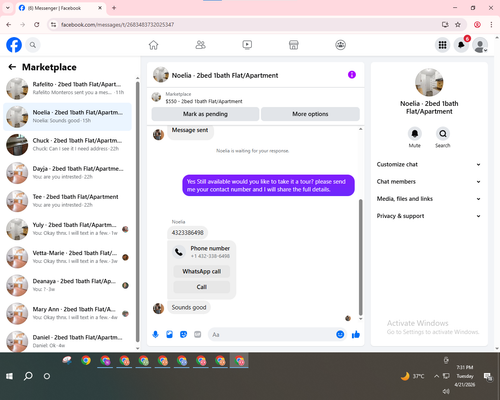Click the phone handset icon in card
The height and width of the screenshot is (400, 500).
click(x=179, y=252)
